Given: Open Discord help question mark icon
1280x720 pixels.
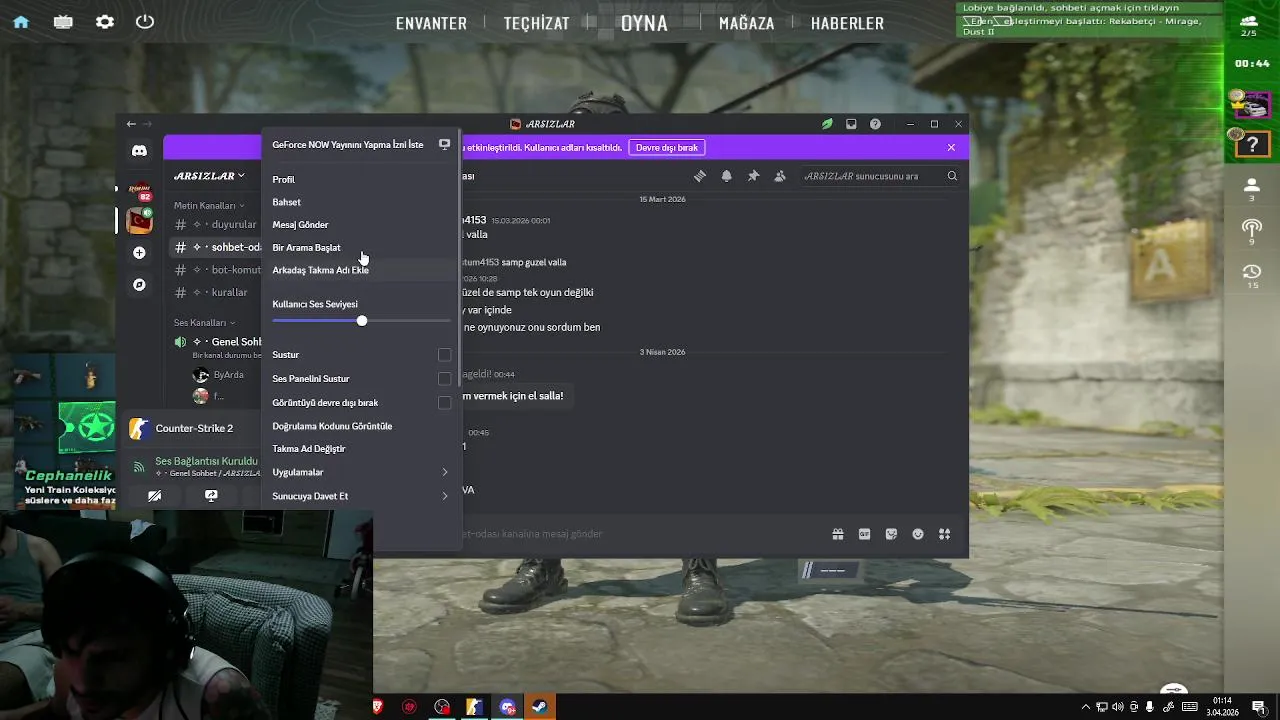Looking at the screenshot, I should (x=875, y=124).
